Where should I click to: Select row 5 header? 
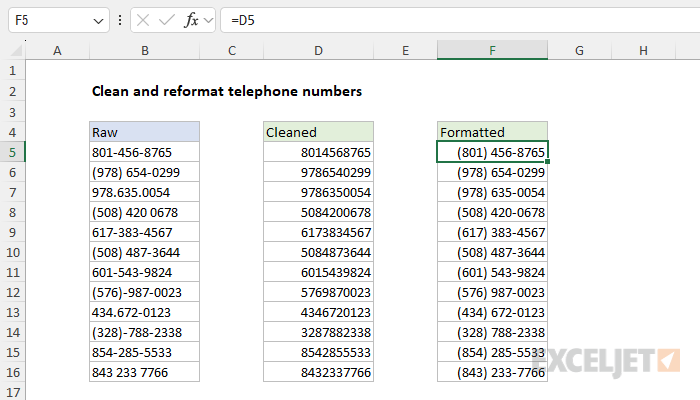point(12,152)
